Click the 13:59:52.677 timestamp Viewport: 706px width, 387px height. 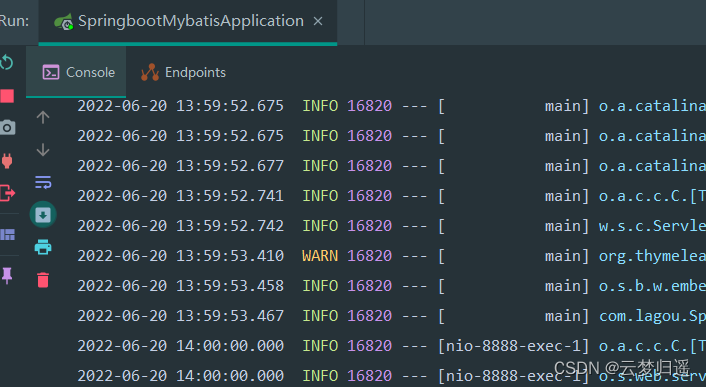(x=230, y=166)
